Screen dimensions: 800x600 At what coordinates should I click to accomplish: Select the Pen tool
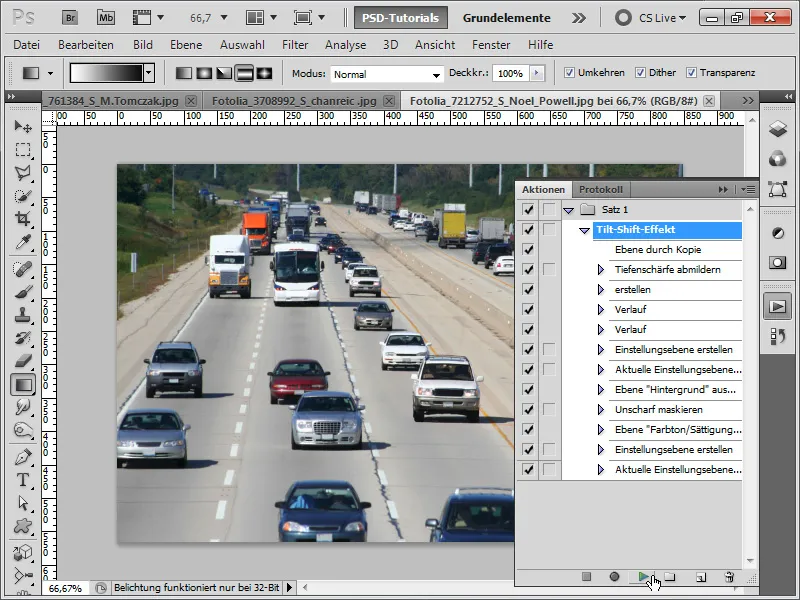[x=22, y=456]
